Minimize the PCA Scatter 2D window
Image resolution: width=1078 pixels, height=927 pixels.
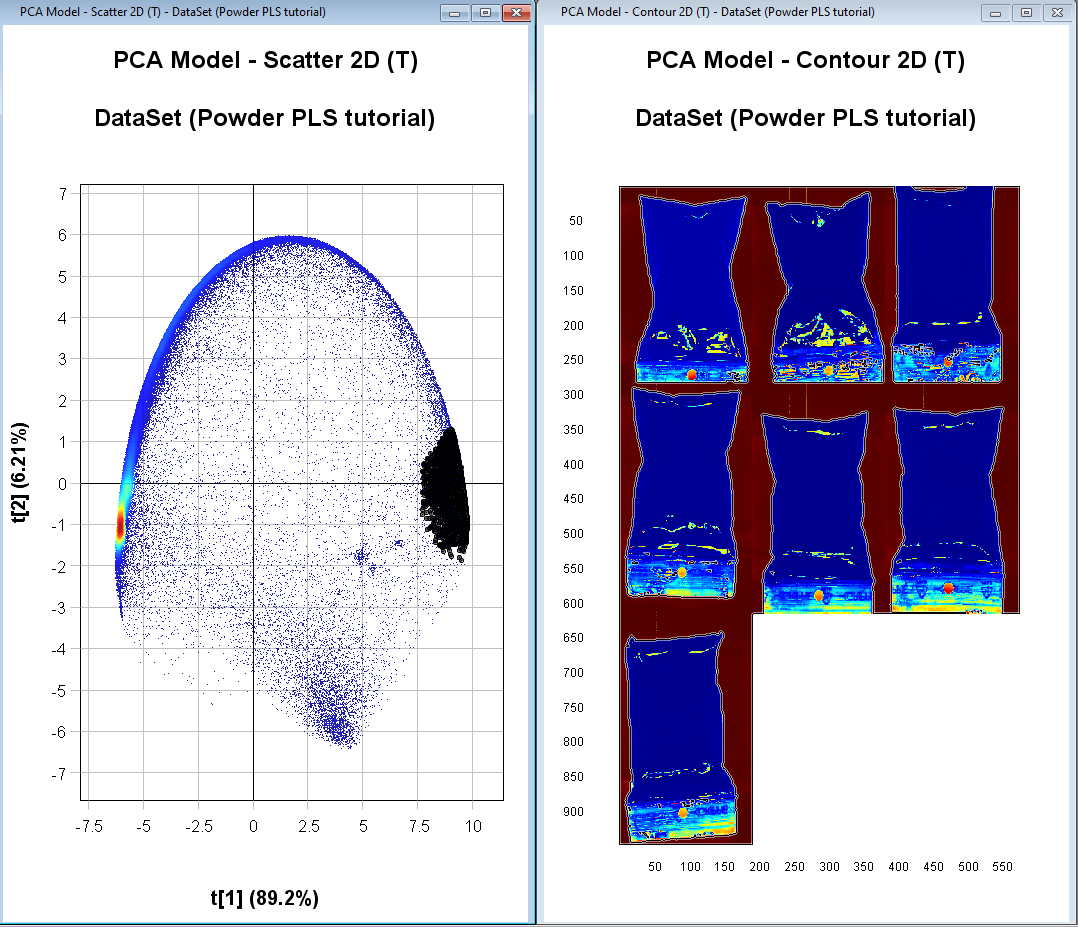[456, 13]
